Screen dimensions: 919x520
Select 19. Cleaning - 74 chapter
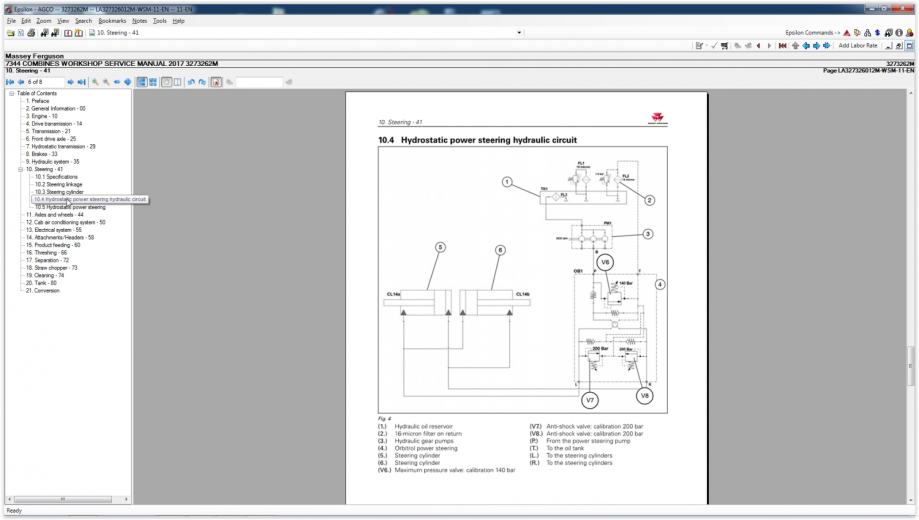45,276
